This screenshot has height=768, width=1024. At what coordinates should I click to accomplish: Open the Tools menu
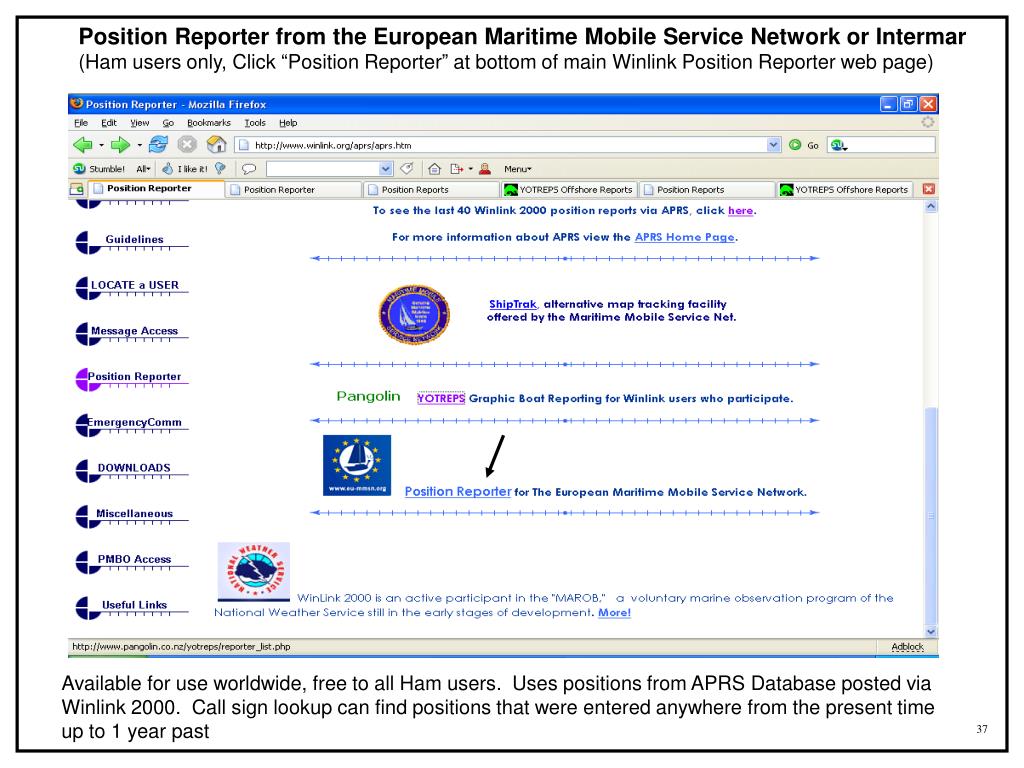pos(255,123)
